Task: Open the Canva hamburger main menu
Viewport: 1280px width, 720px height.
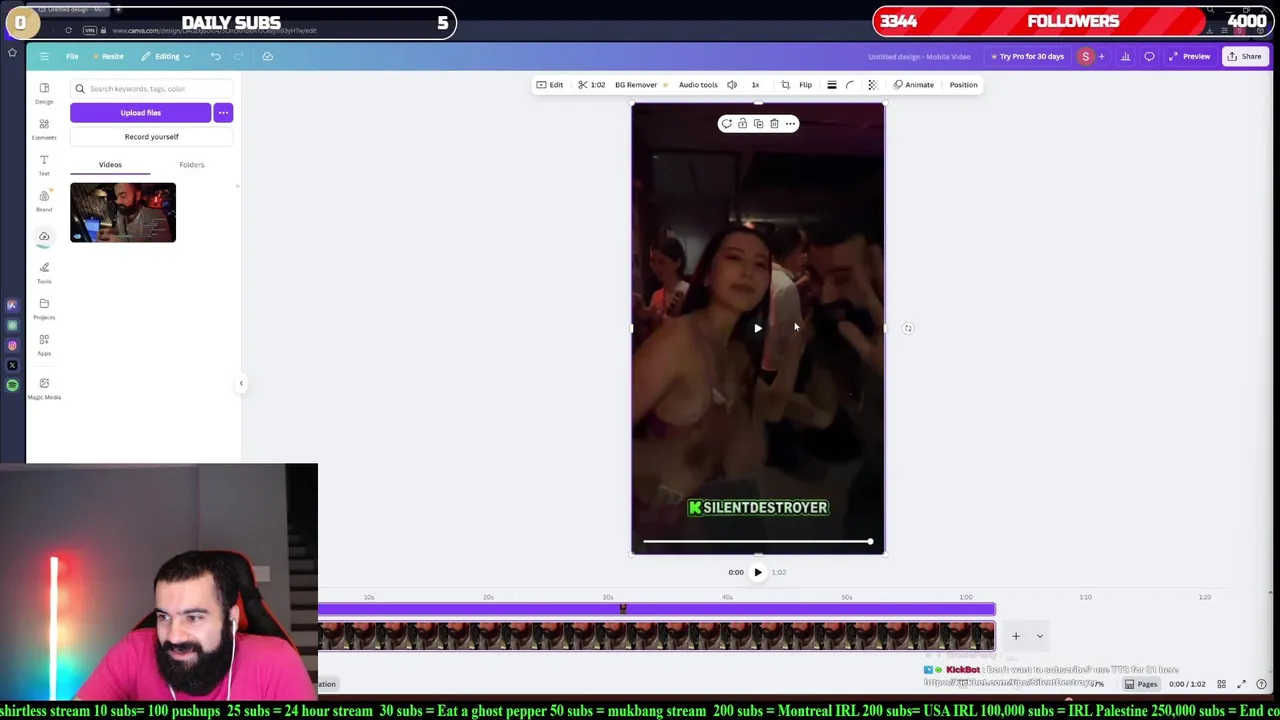Action: (x=44, y=56)
